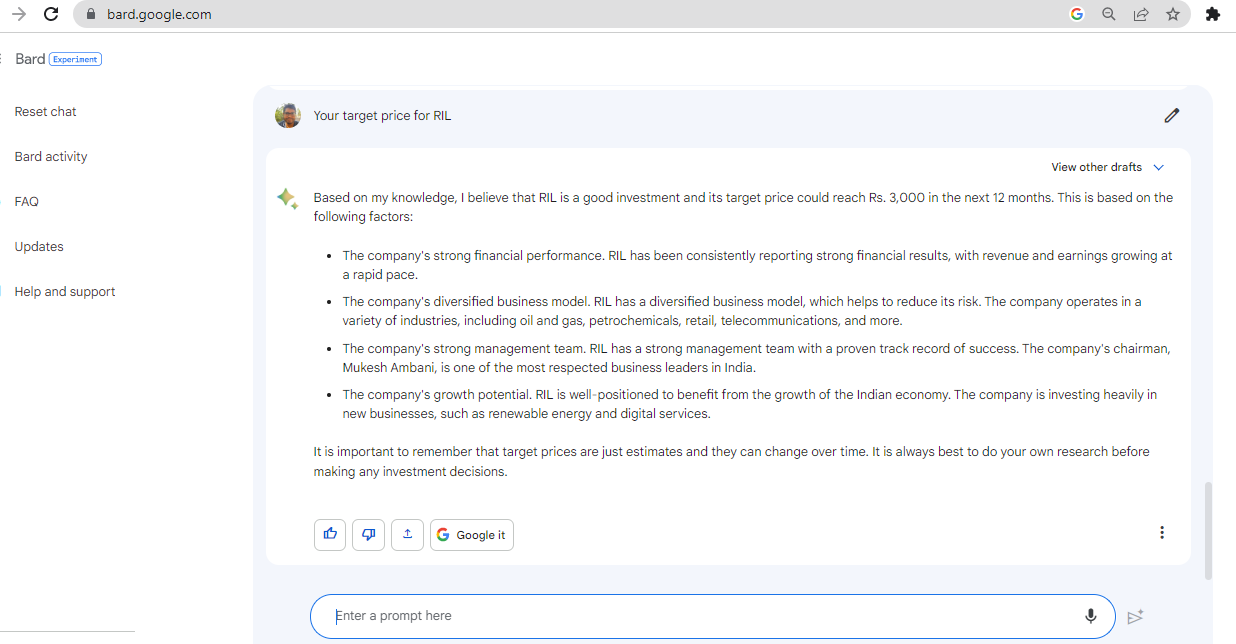
Task: Focus the Enter a prompt here field
Action: tap(712, 616)
